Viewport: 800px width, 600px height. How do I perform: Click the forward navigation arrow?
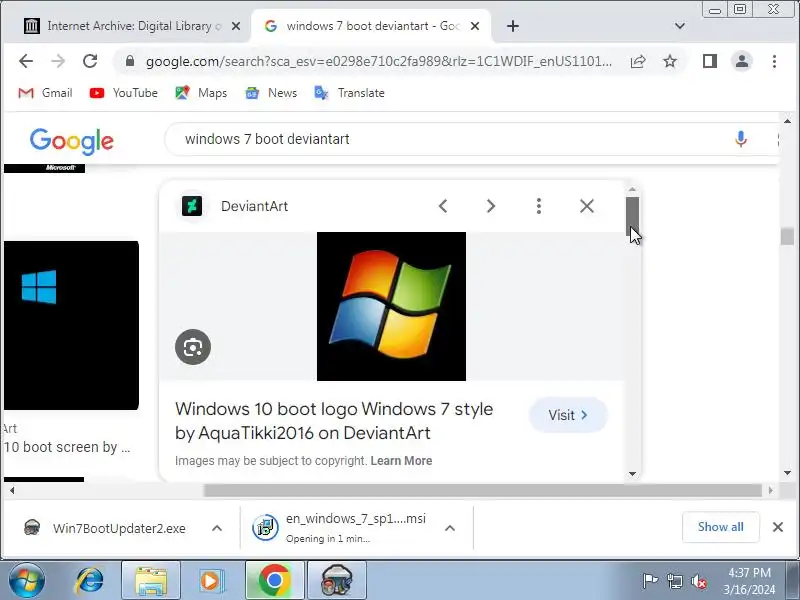(x=58, y=61)
